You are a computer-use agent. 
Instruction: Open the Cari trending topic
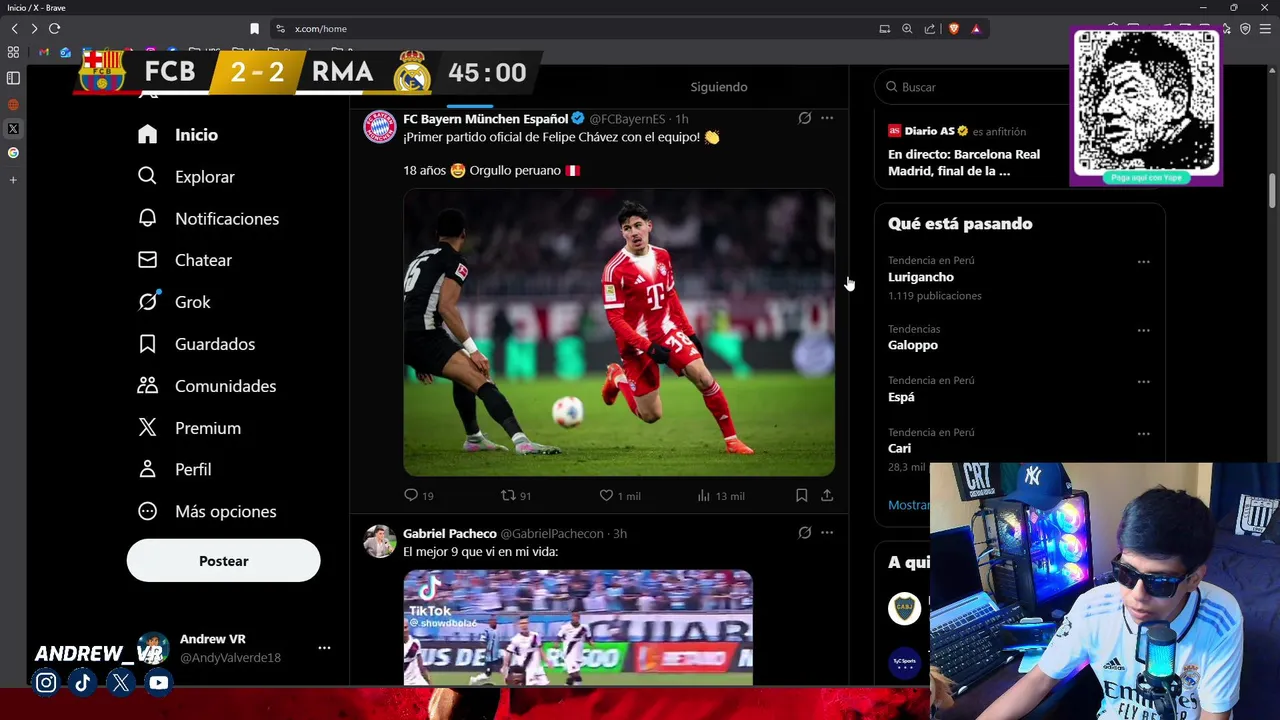coord(899,449)
